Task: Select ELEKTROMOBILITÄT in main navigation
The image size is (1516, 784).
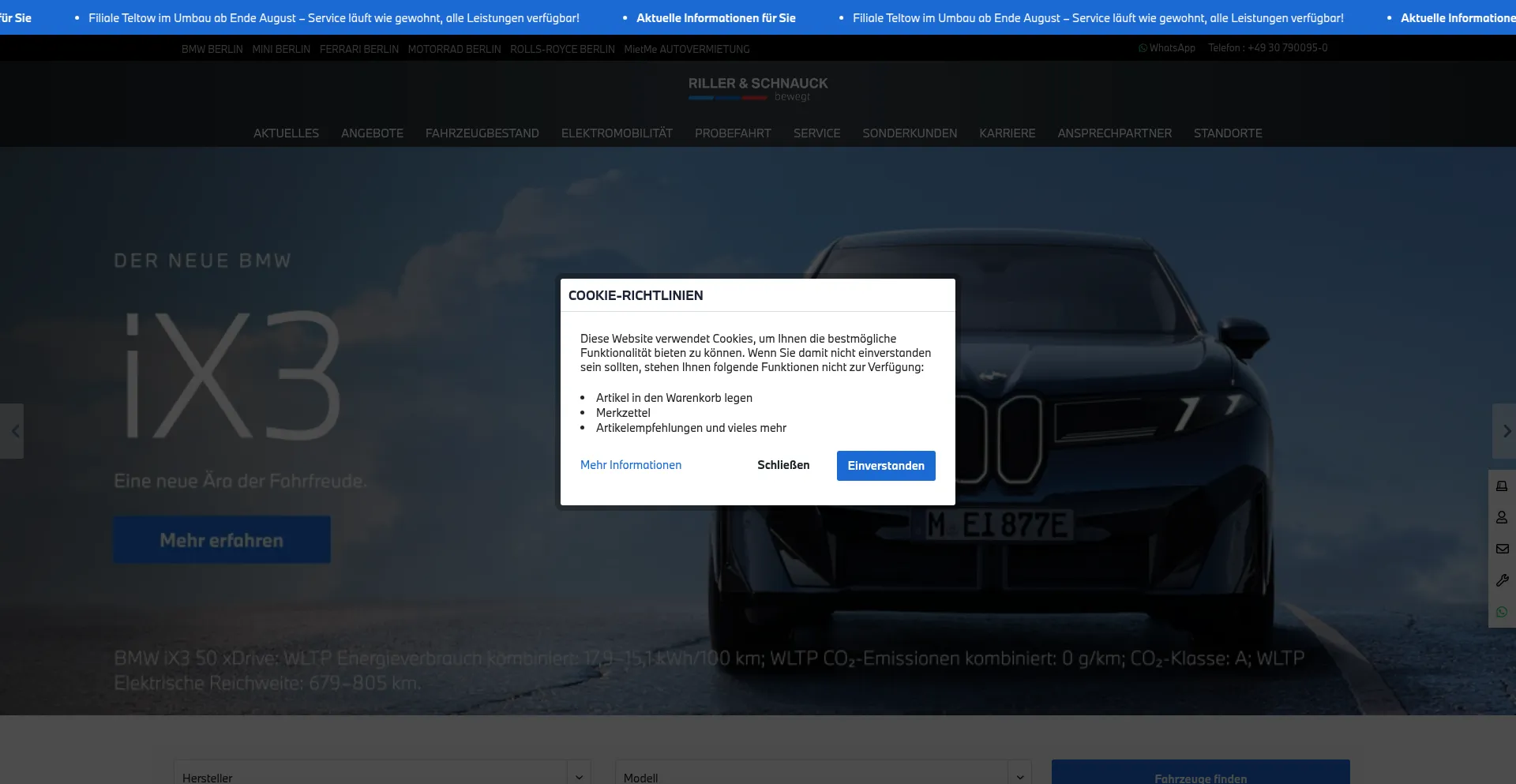Action: [617, 133]
